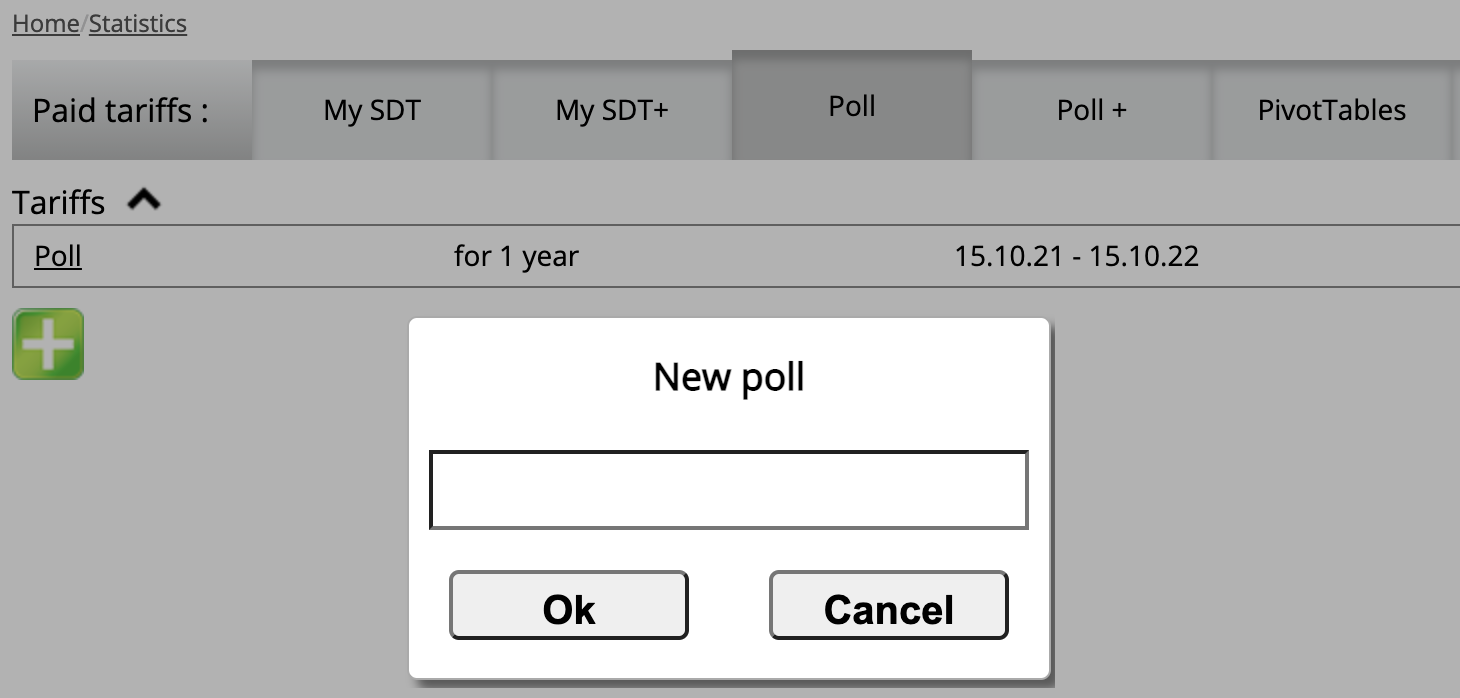Click the slash between Home and Statistics
1460x698 pixels.
84,23
